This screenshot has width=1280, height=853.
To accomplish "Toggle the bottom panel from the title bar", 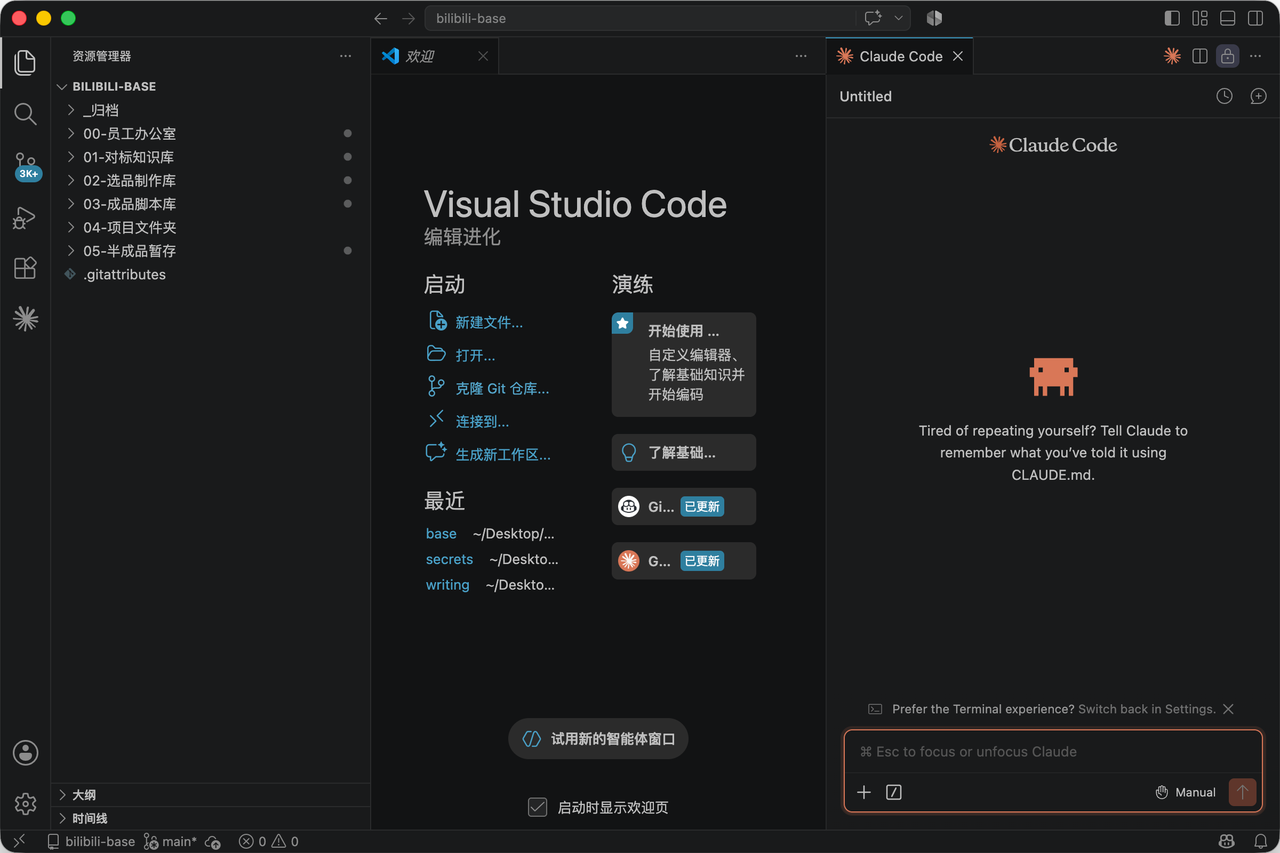I will pyautogui.click(x=1228, y=18).
